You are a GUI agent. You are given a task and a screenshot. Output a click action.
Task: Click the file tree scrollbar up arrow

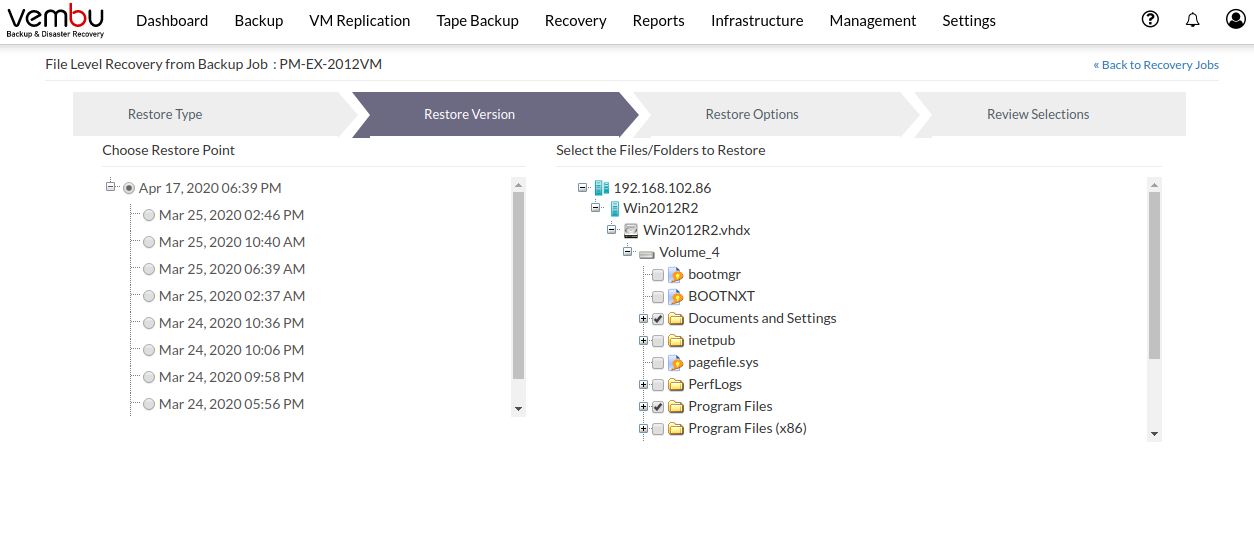(x=1154, y=184)
